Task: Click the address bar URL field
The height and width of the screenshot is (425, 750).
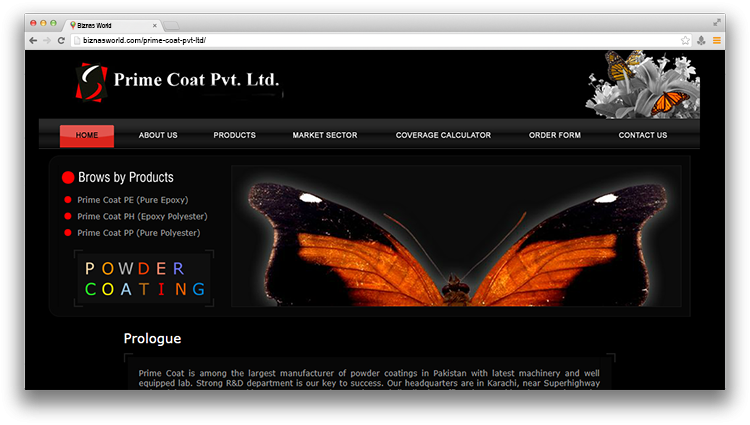Action: pyautogui.click(x=370, y=40)
